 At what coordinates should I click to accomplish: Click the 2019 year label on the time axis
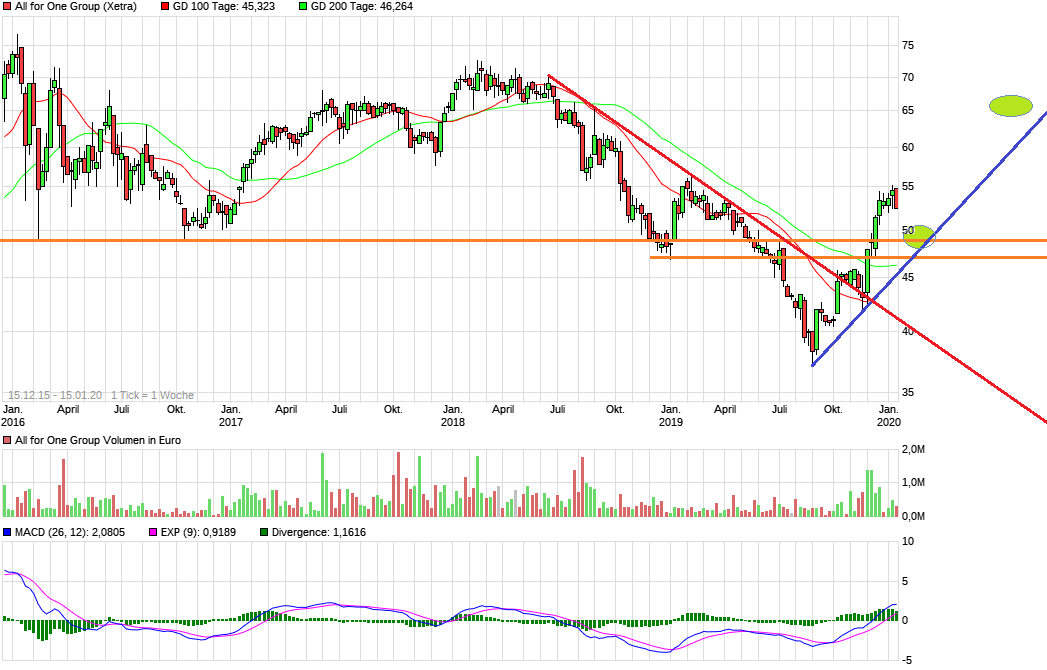pyautogui.click(x=669, y=423)
